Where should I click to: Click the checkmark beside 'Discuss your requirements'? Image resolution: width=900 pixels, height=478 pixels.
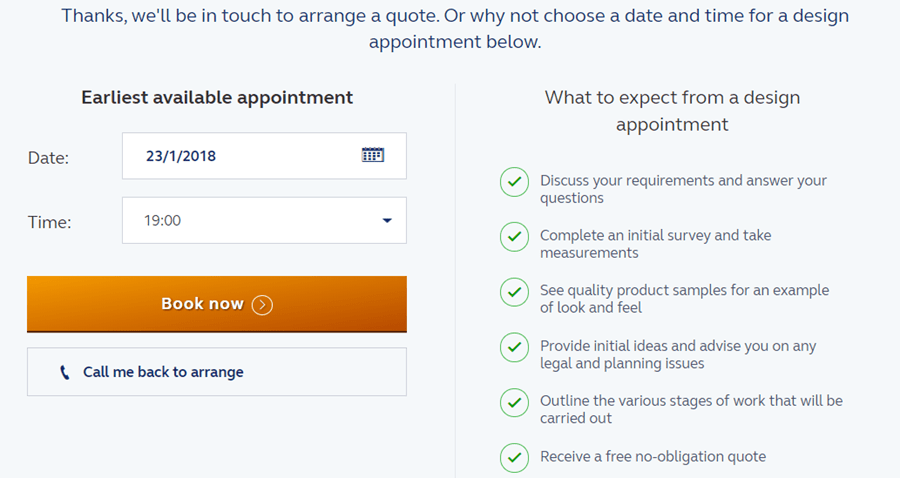(513, 182)
